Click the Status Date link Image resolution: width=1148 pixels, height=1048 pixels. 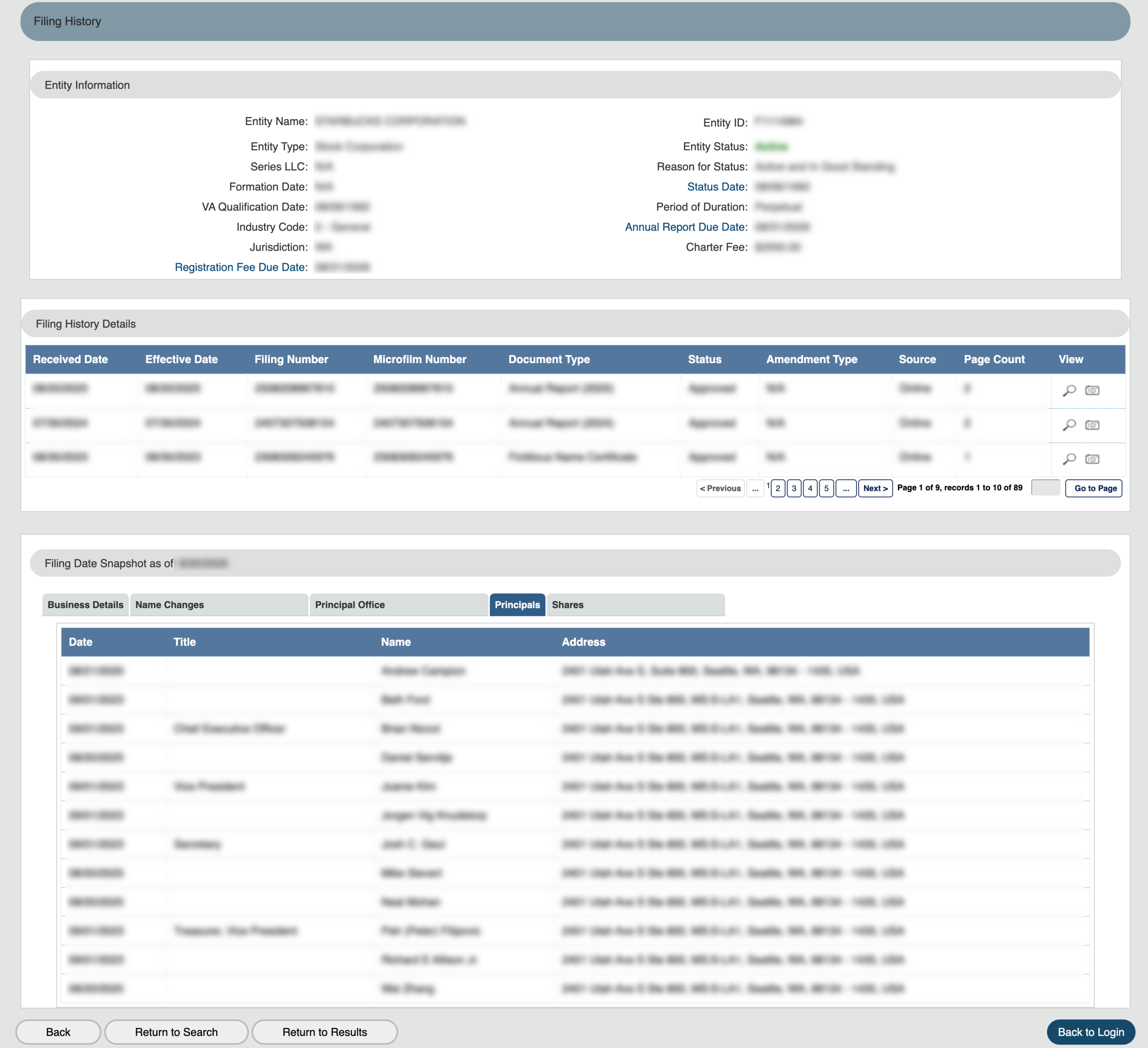(x=717, y=187)
